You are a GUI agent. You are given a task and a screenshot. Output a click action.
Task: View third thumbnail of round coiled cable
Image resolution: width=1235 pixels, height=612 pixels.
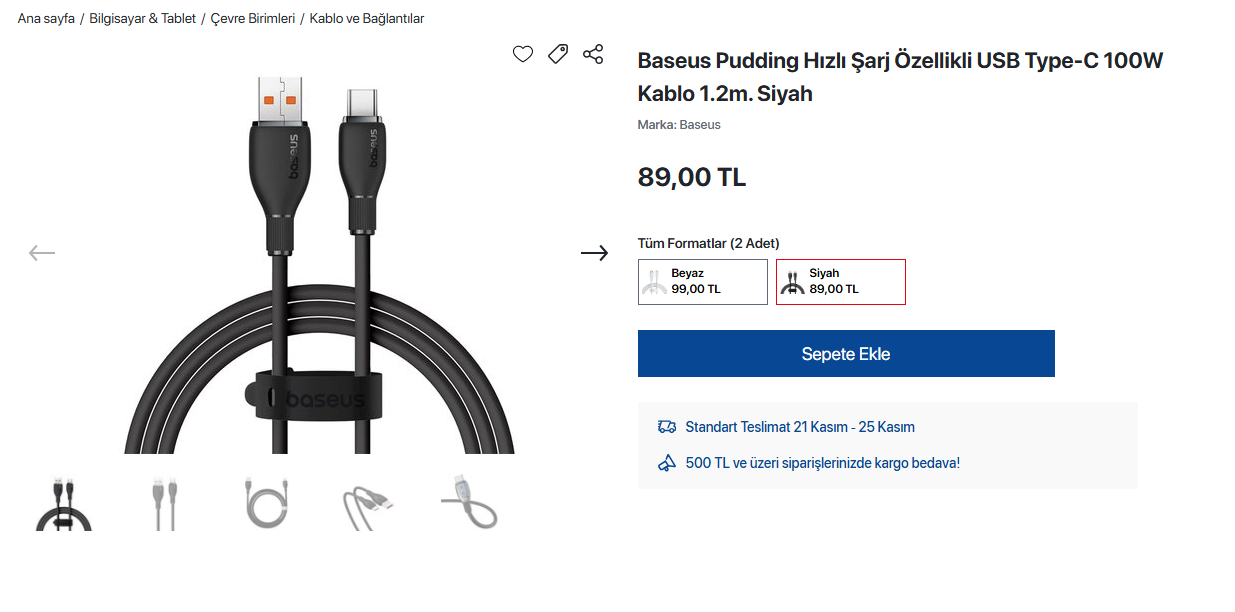pyautogui.click(x=266, y=503)
